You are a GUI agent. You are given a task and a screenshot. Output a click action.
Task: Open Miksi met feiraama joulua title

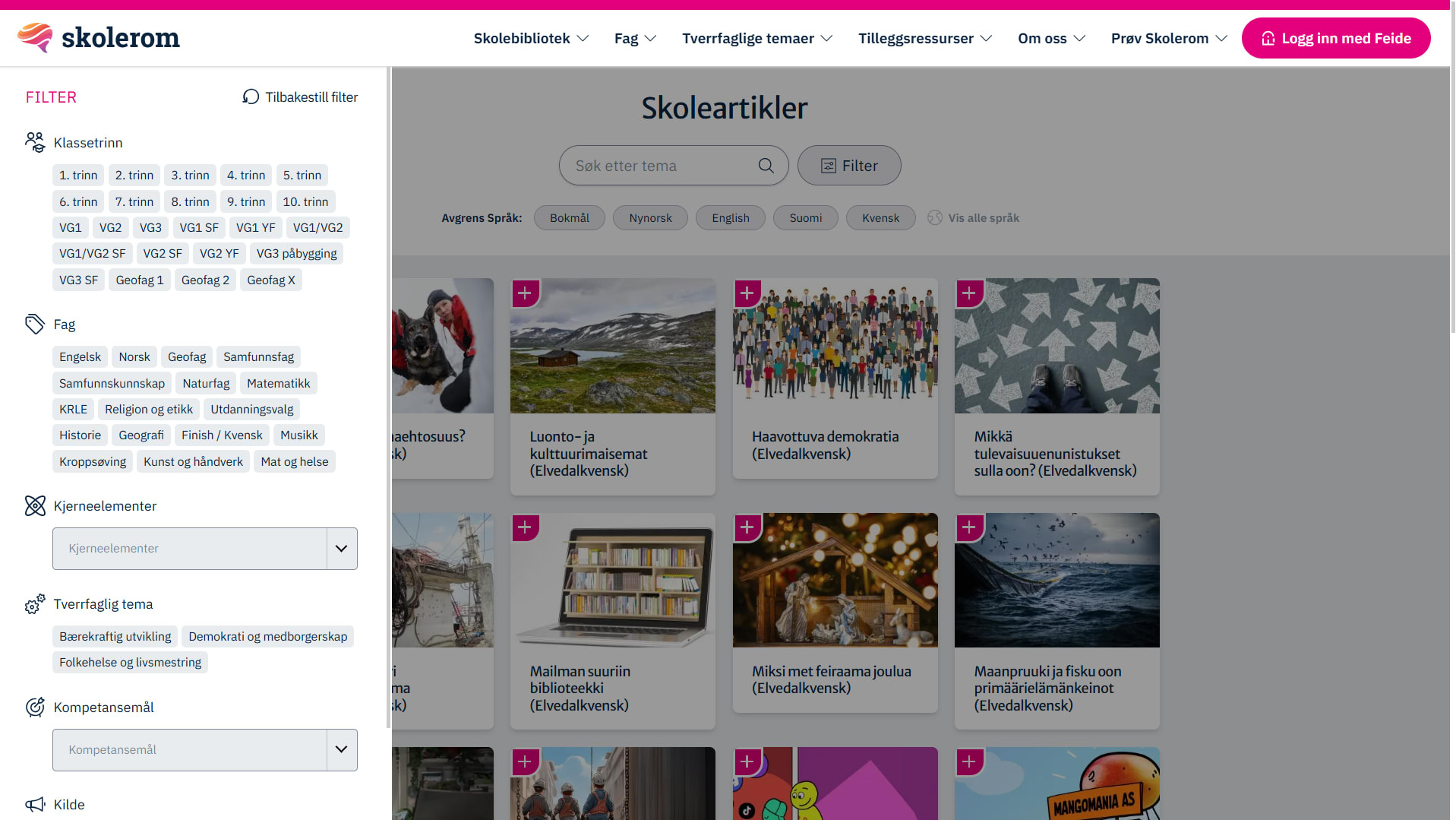click(832, 679)
